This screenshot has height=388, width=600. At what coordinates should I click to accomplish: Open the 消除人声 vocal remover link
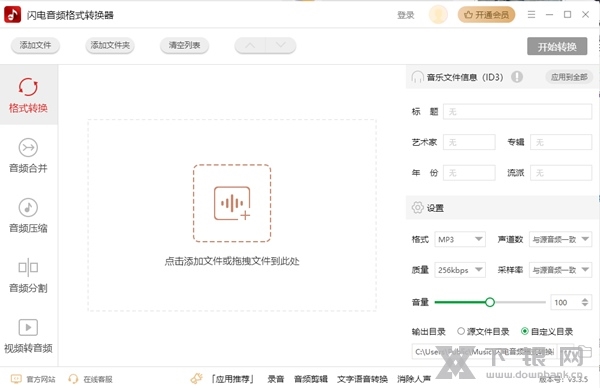(x=414, y=379)
